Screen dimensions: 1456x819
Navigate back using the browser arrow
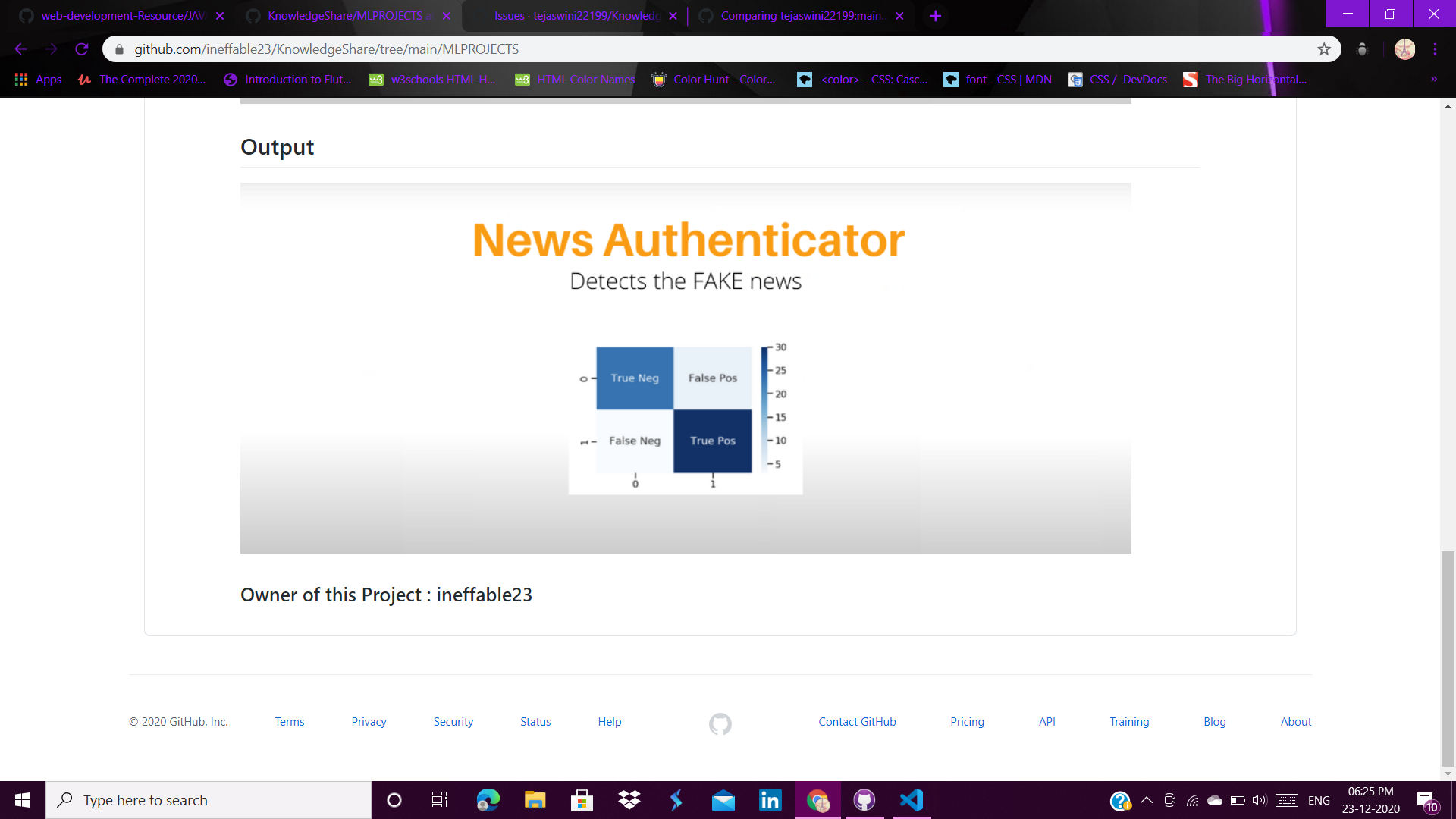[20, 49]
